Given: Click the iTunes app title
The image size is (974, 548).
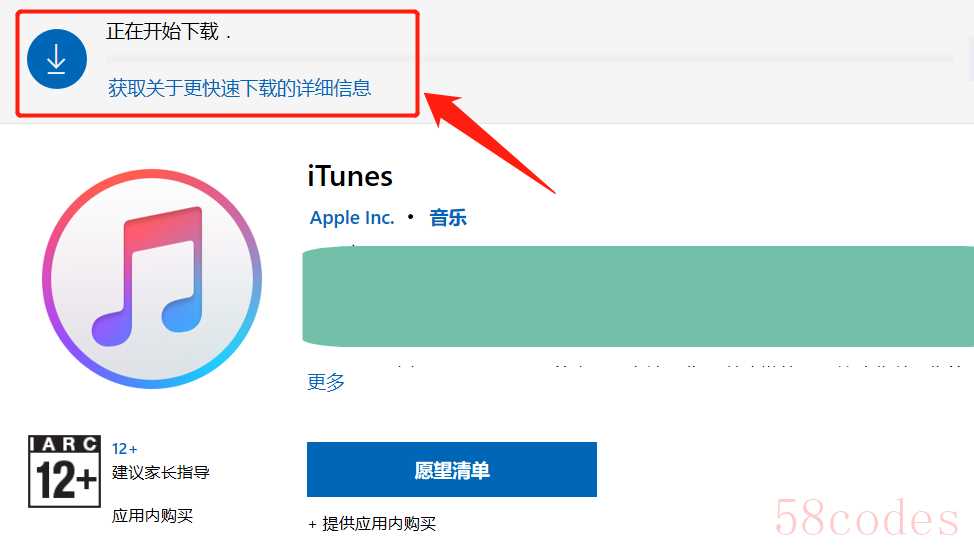Looking at the screenshot, I should coord(350,176).
